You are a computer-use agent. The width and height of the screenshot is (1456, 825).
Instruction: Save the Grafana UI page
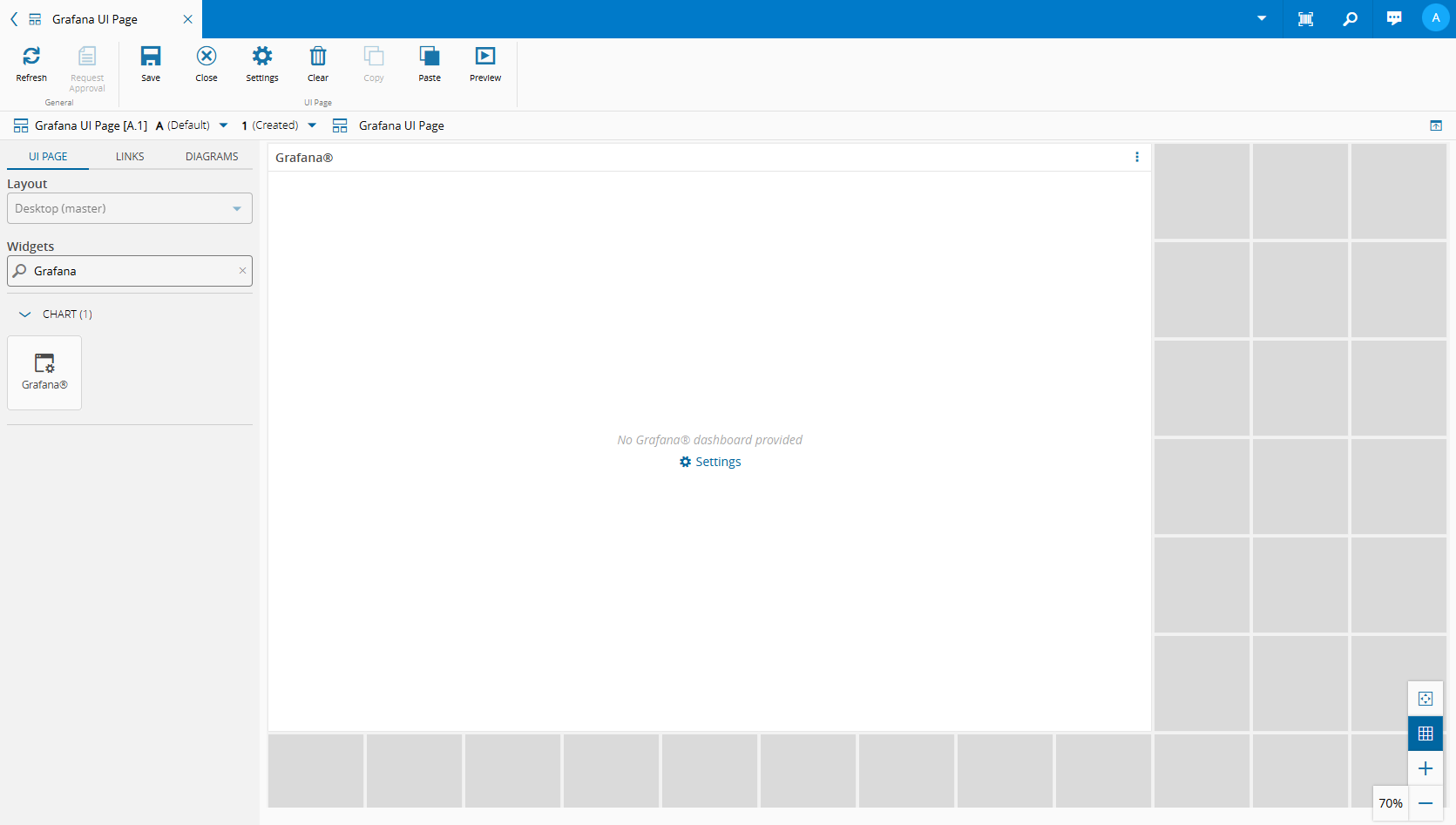(x=151, y=57)
